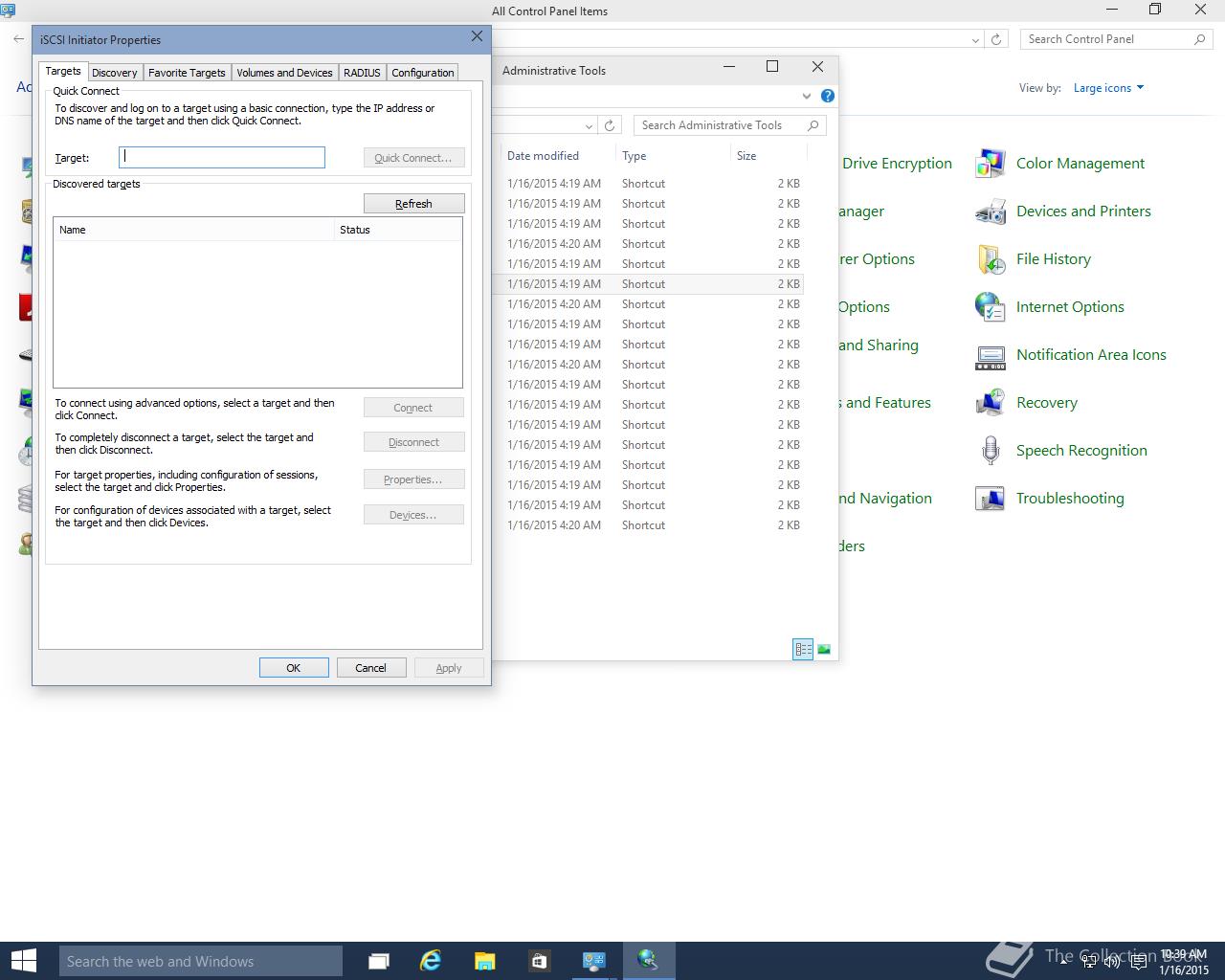Expand the Control Panel address bar dropdown
Screen dimensions: 1225x980
pyautogui.click(x=975, y=39)
